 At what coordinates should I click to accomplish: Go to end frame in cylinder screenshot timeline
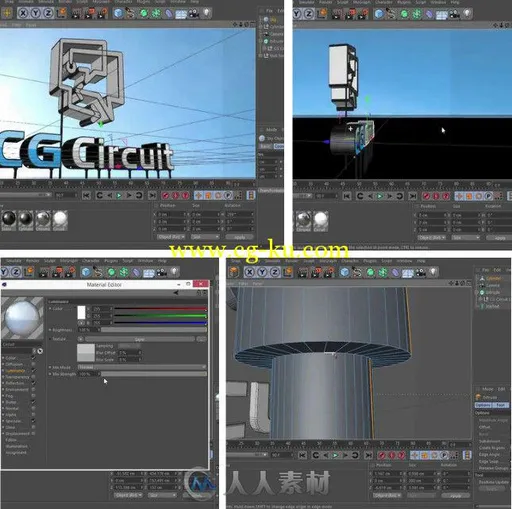[368, 455]
